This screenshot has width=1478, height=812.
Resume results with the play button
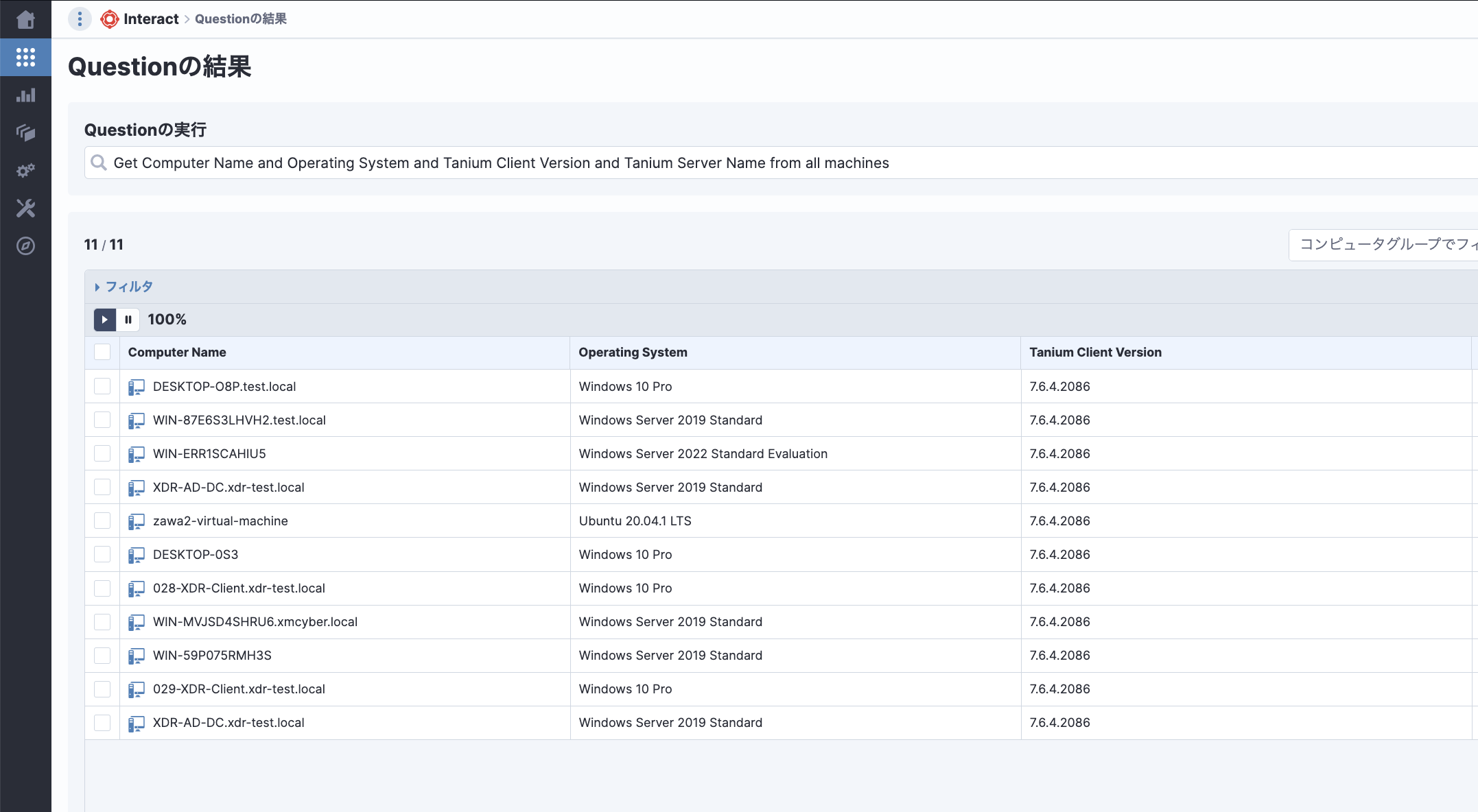click(104, 320)
